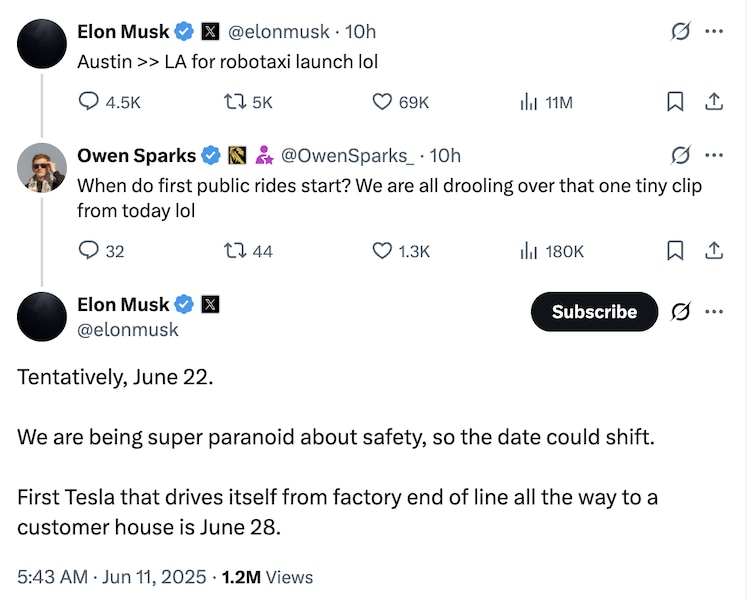Like the Austin robotaxi launch tweet
750x601 pixels.
383,101
